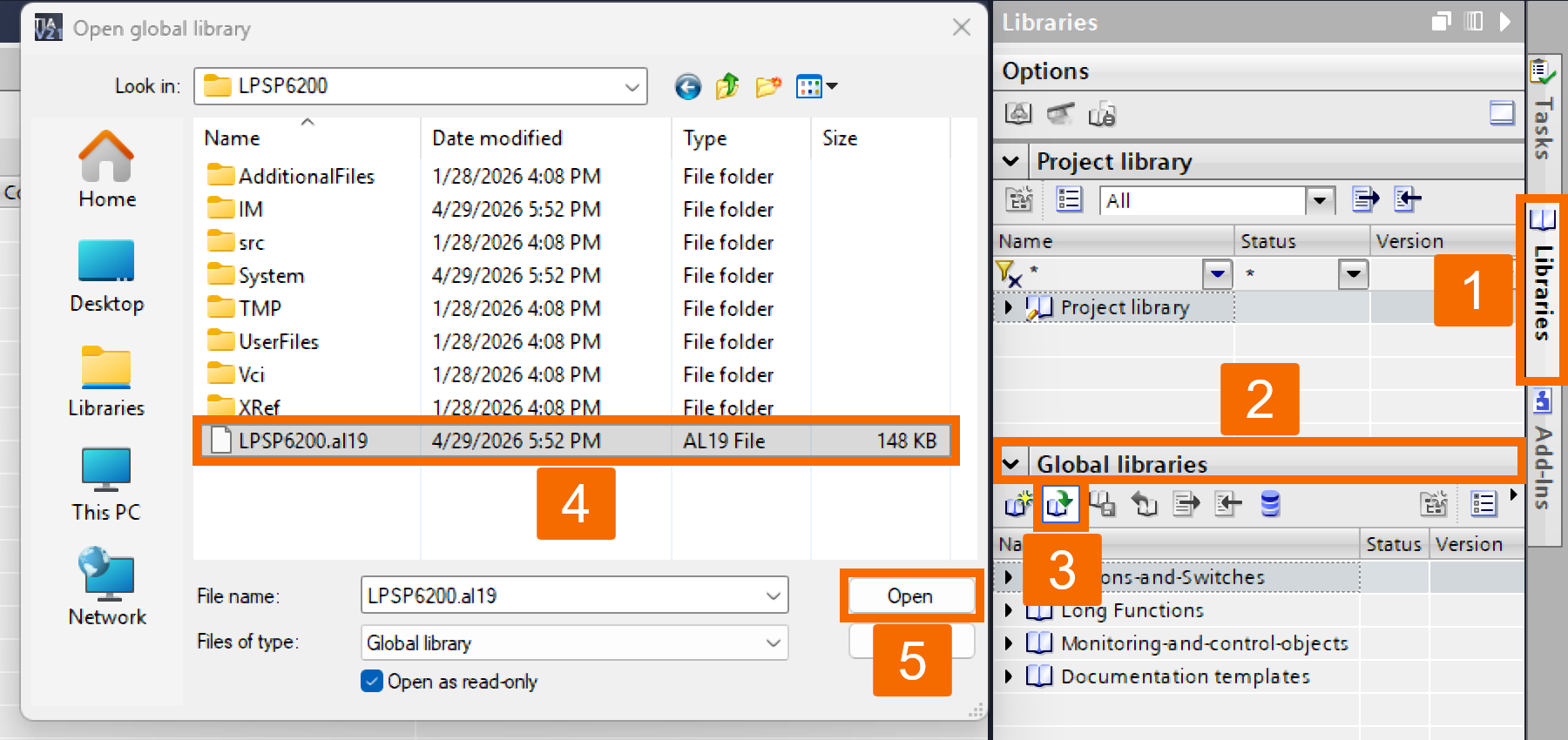
Task: Open library view icon in Project library toolbar
Action: tap(1019, 199)
